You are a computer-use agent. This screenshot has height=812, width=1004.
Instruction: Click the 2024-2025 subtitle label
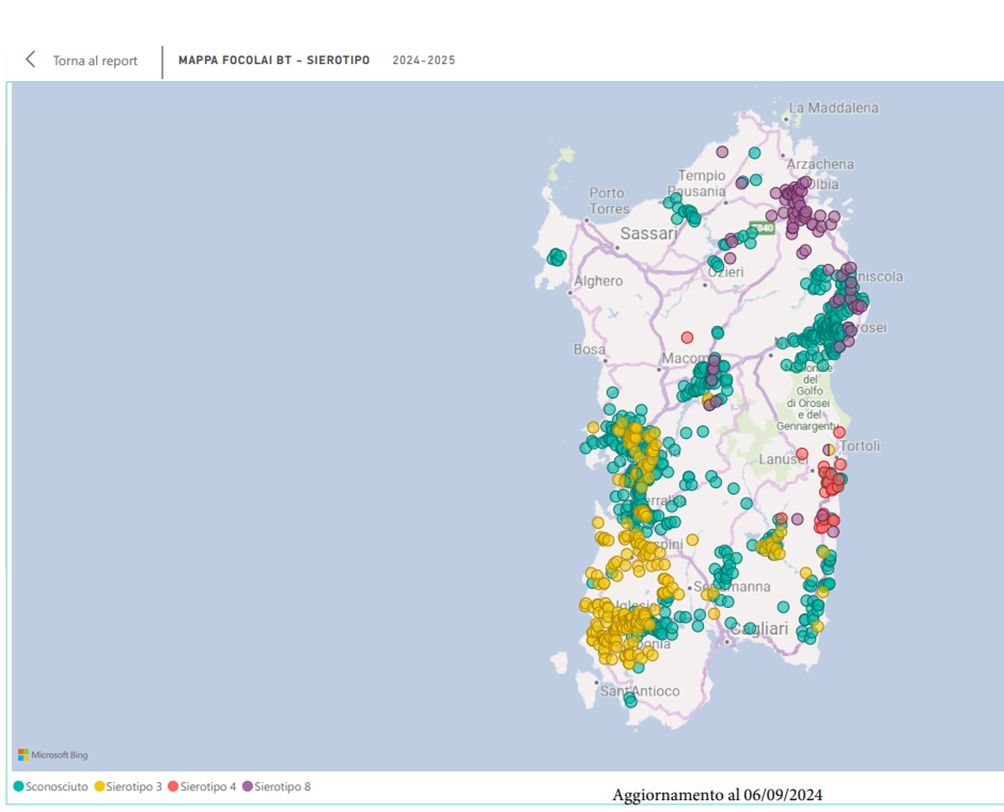tap(423, 61)
